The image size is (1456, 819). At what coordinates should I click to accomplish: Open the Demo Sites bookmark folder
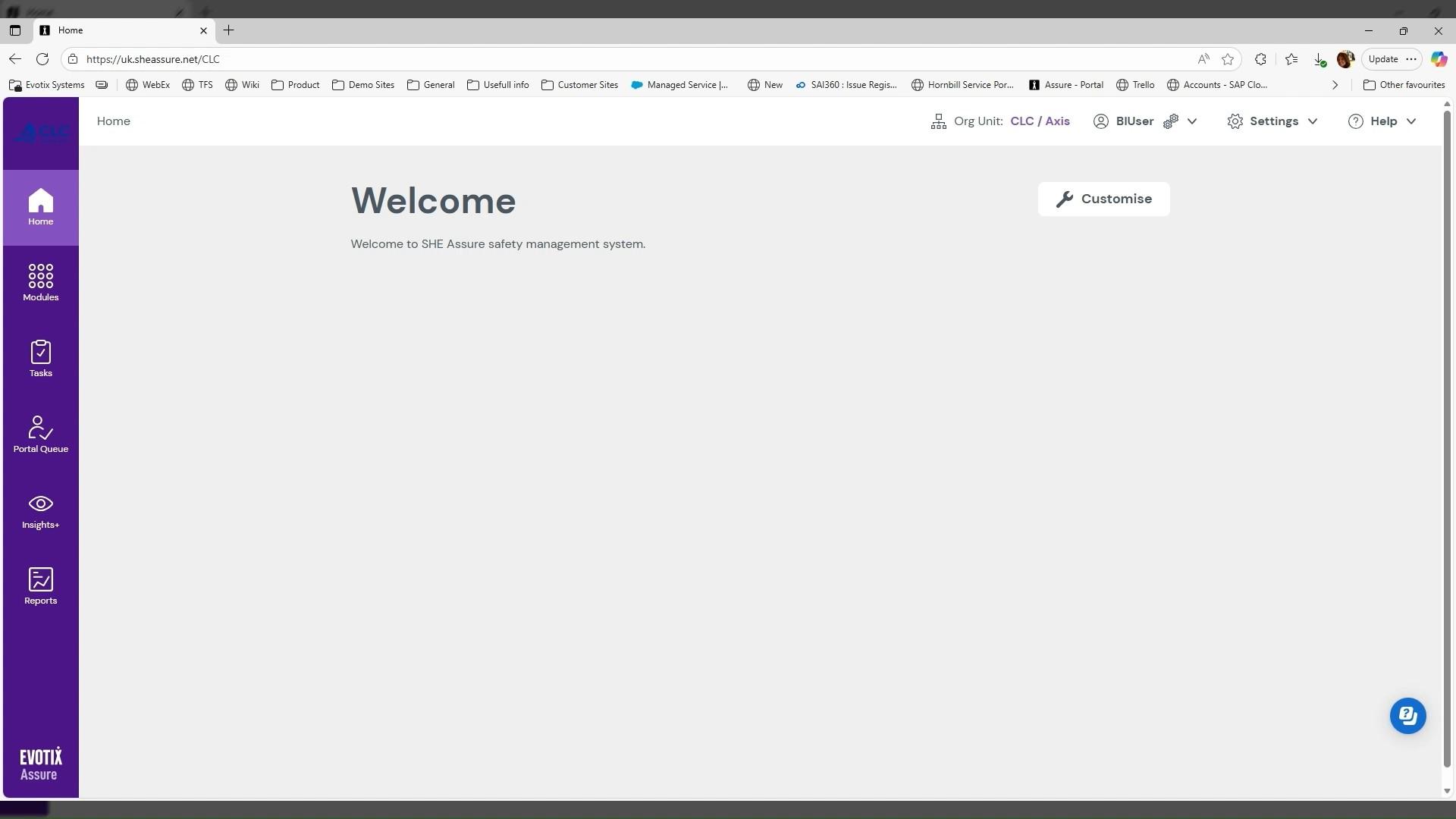click(363, 85)
